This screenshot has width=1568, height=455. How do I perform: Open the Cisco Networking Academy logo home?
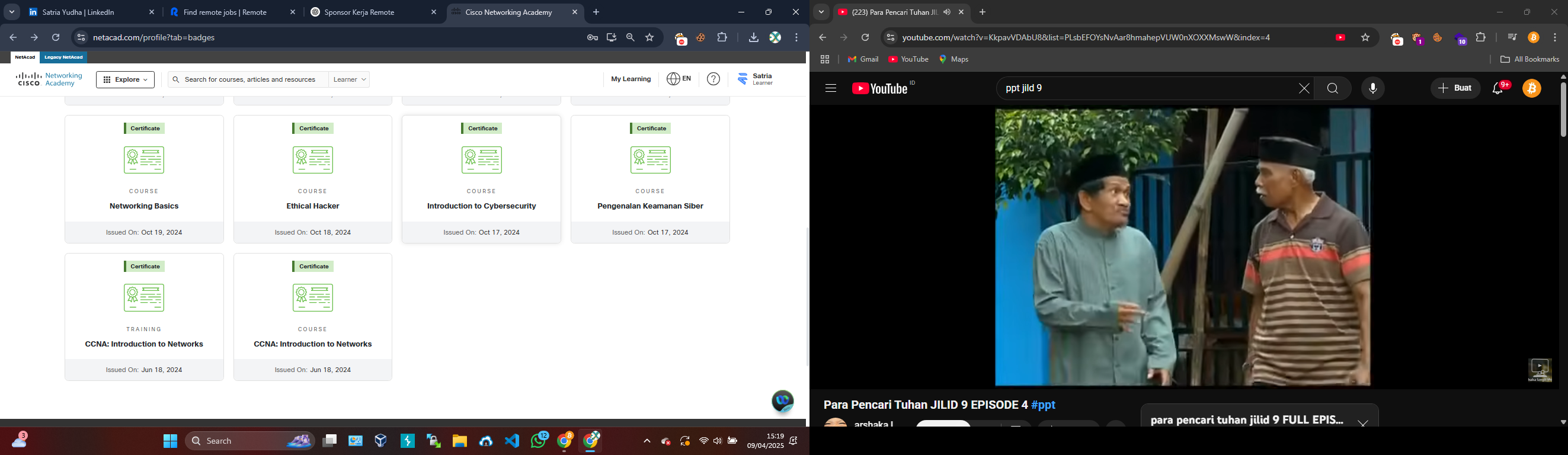(49, 80)
